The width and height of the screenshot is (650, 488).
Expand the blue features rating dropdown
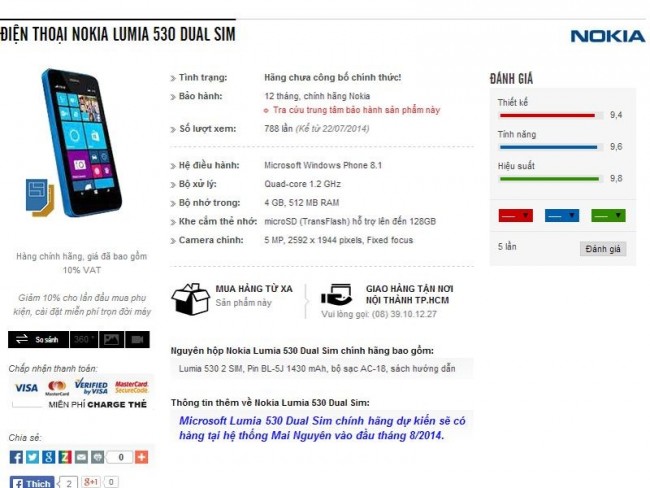[562, 216]
